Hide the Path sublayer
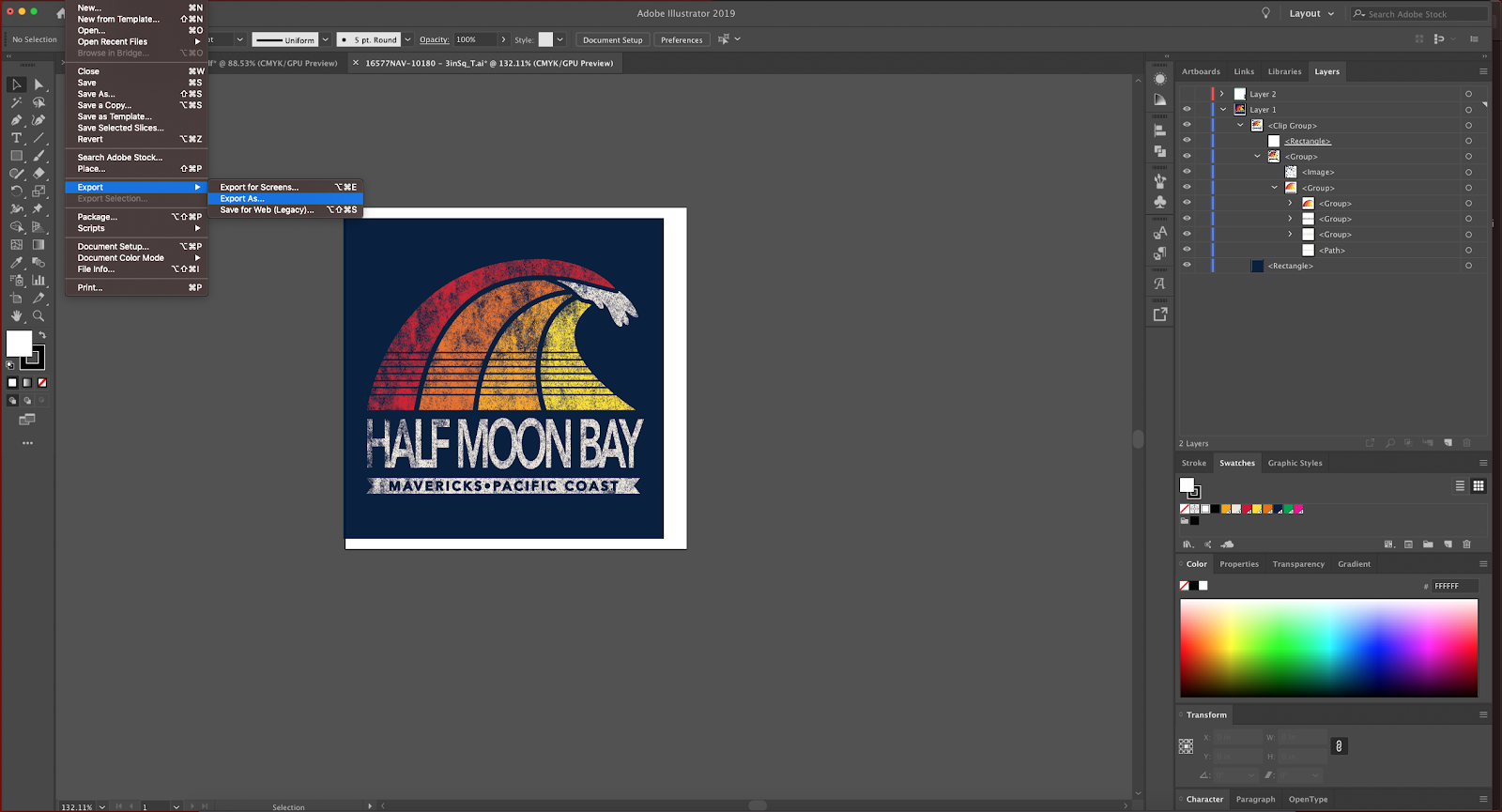This screenshot has height=812, width=1502. tap(1187, 250)
